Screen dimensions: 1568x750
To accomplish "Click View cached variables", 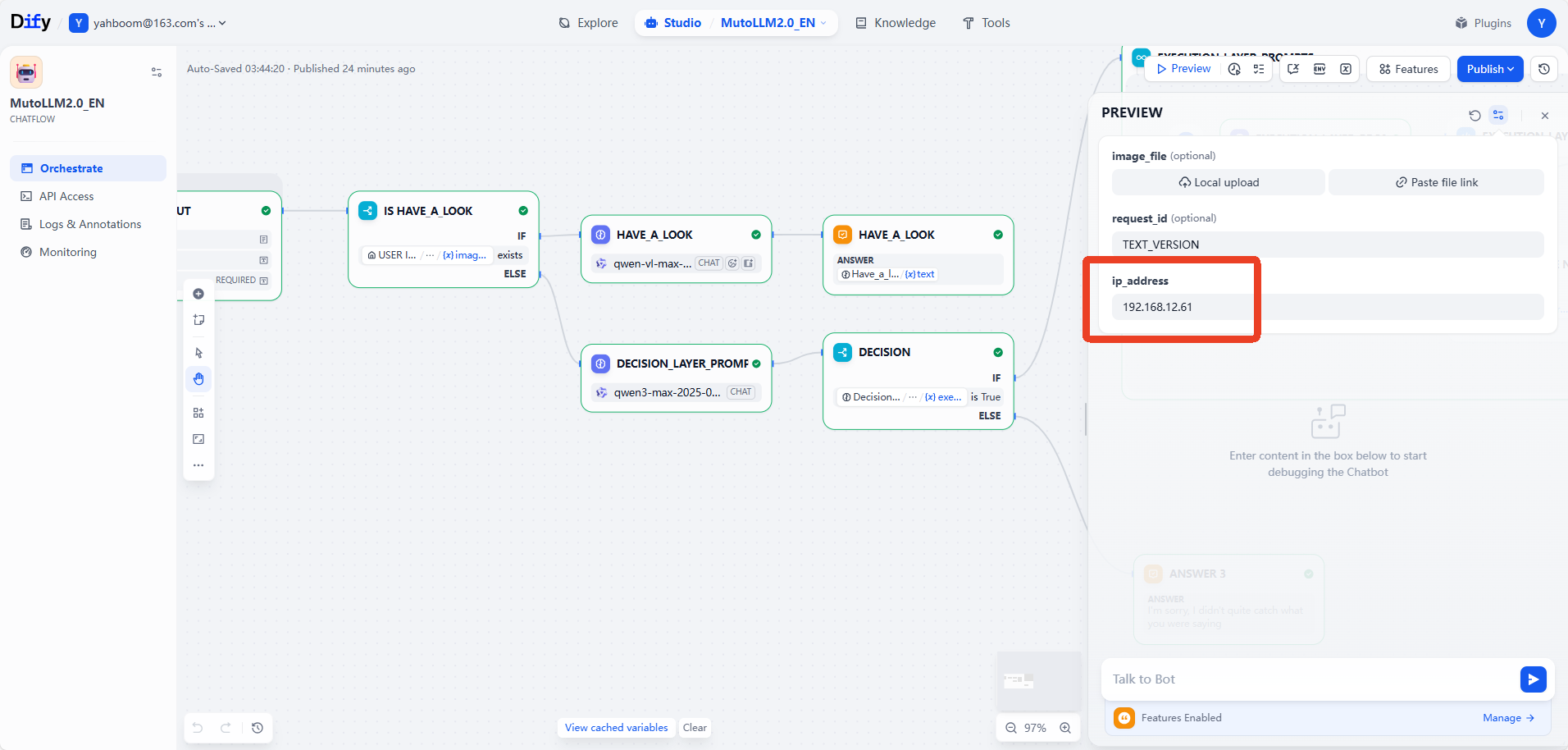I will tap(617, 728).
